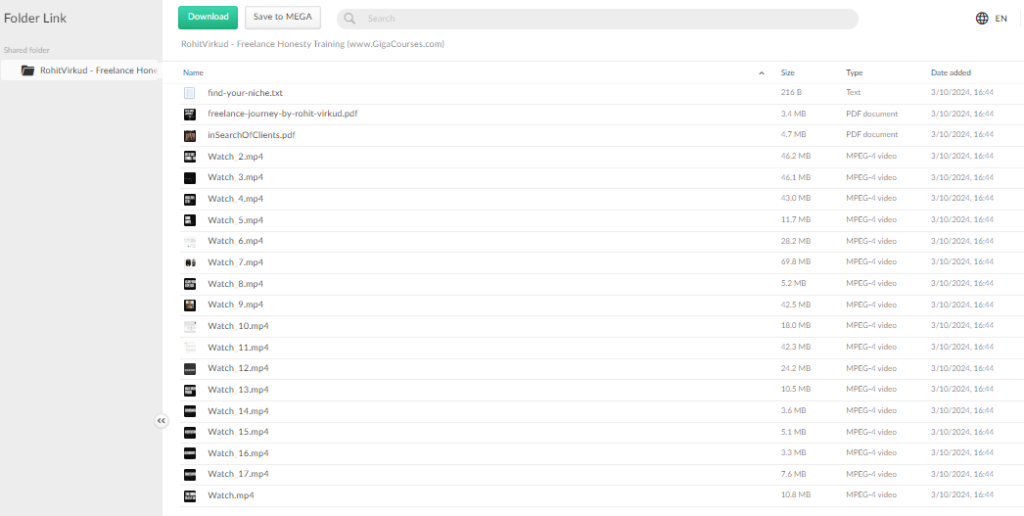This screenshot has width=1024, height=516.
Task: Click the Watch_7.mp4 video thumbnail
Action: click(x=189, y=262)
